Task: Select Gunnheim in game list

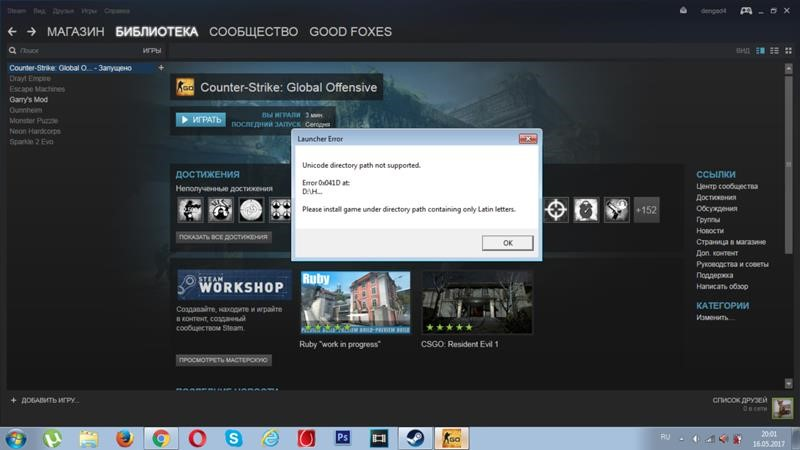Action: [26, 110]
